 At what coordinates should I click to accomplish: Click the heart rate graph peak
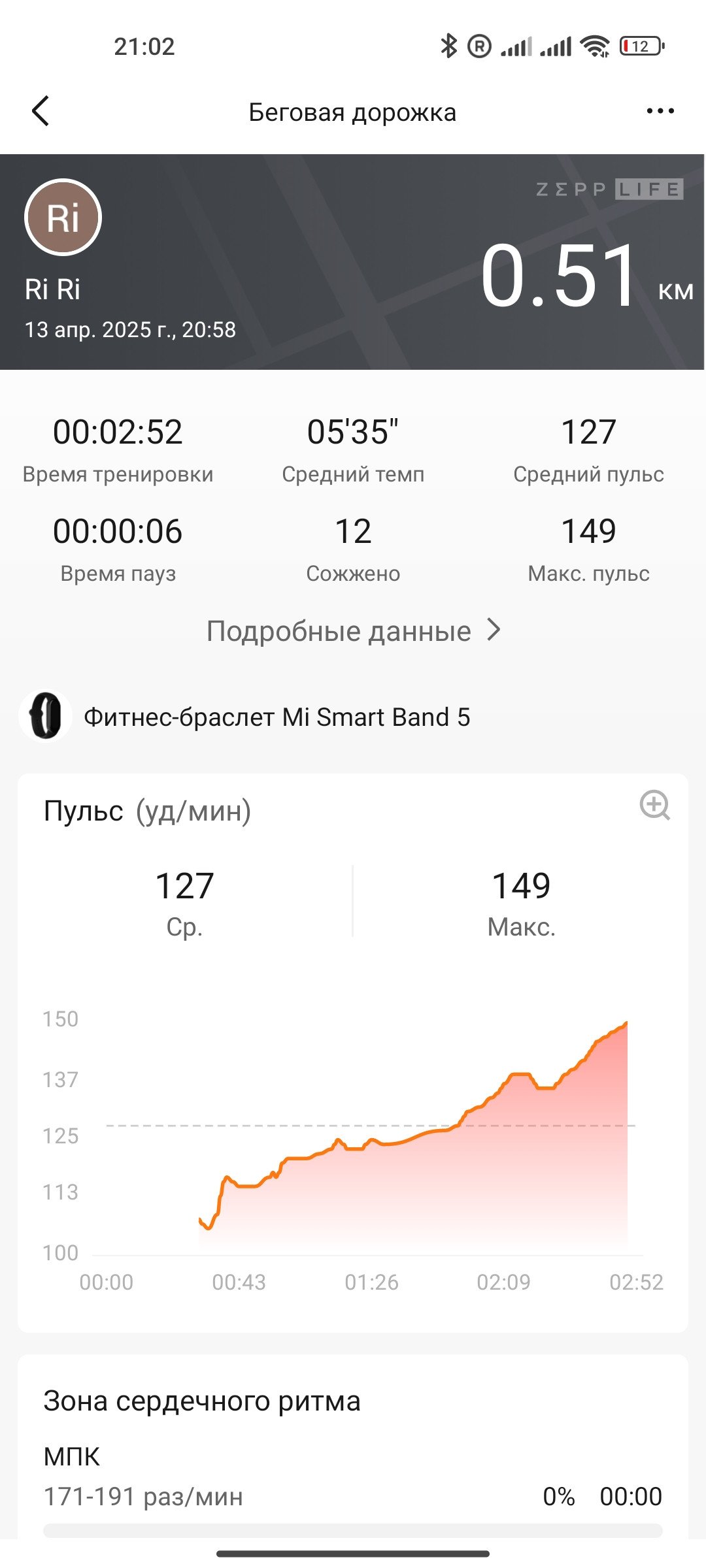(626, 1024)
